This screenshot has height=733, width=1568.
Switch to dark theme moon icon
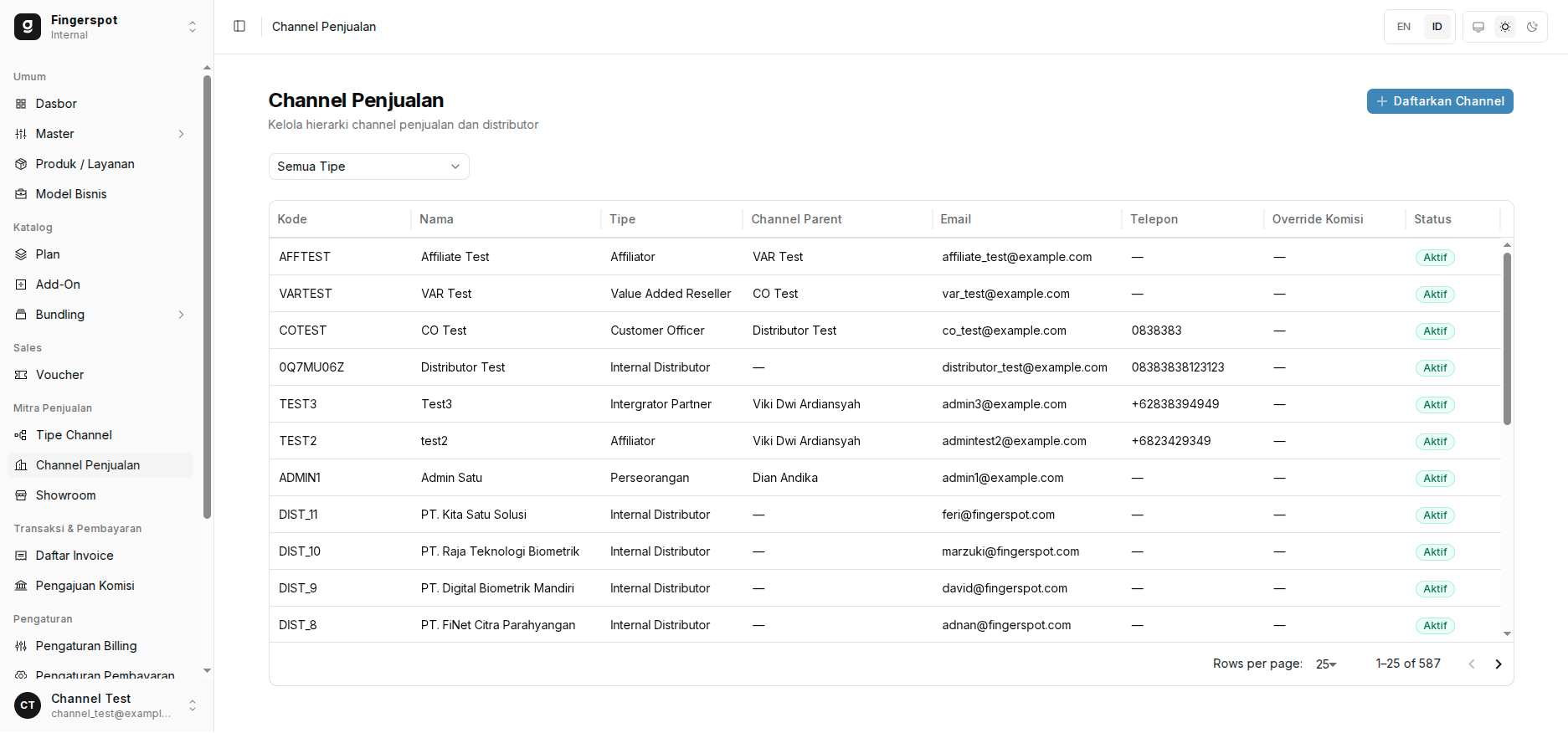point(1532,27)
